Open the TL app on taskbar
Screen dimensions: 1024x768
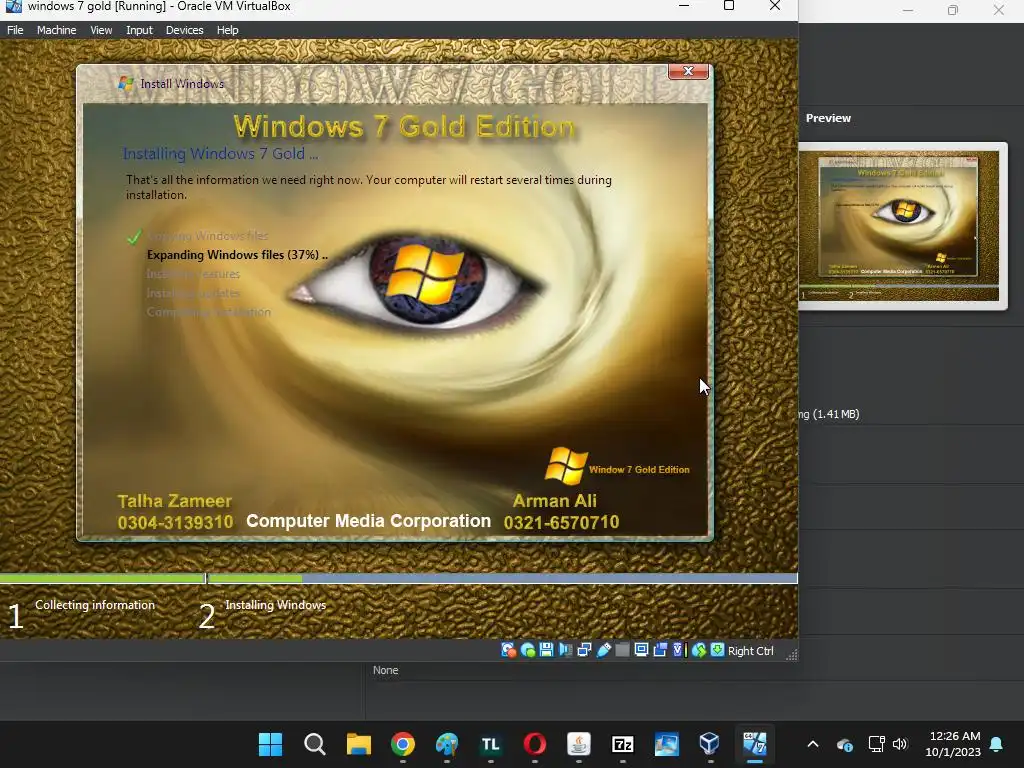(490, 744)
